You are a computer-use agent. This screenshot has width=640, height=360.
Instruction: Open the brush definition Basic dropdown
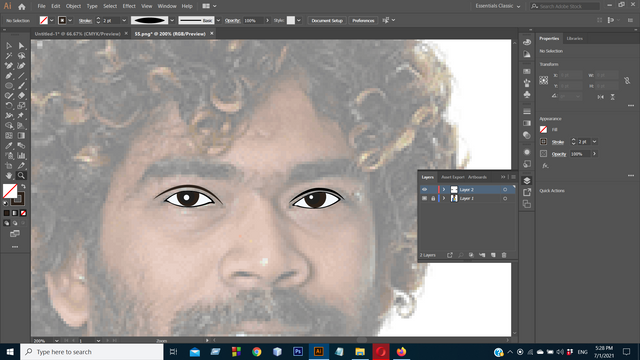click(218, 20)
